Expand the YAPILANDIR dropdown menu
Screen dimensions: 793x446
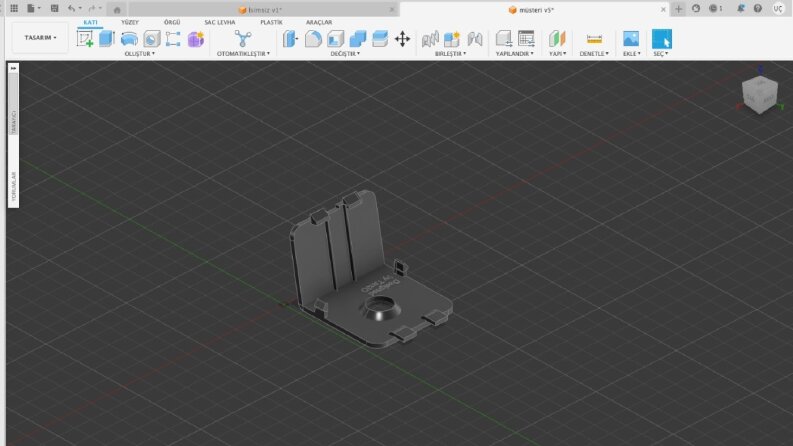pos(514,54)
